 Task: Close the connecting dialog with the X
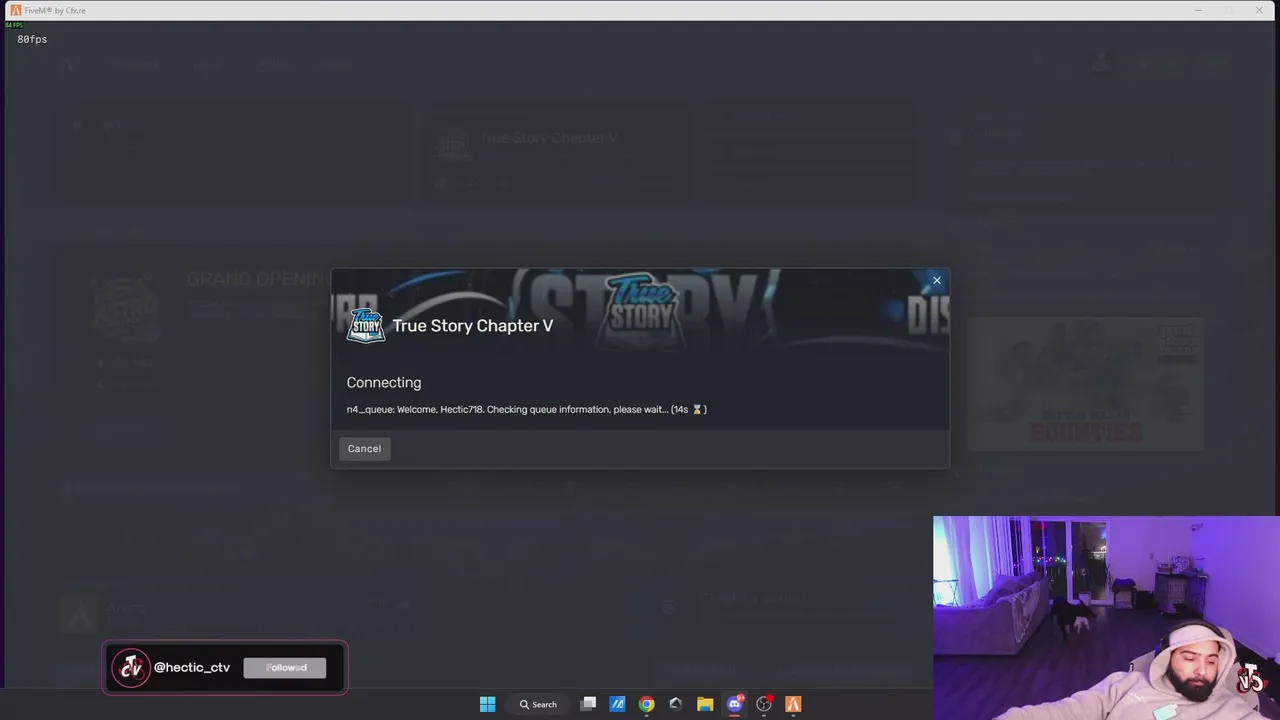pos(936,281)
